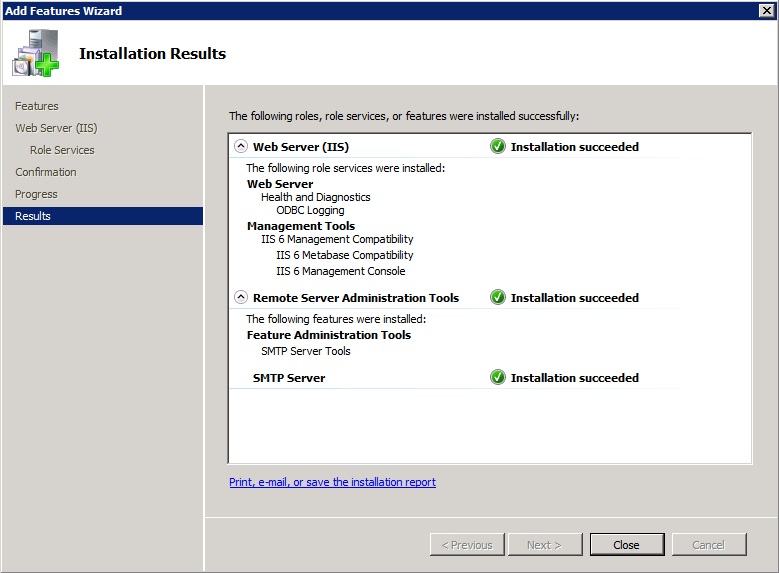Collapse the Remote Server Administration Tools section
Screen dimensions: 779x573
point(240,297)
